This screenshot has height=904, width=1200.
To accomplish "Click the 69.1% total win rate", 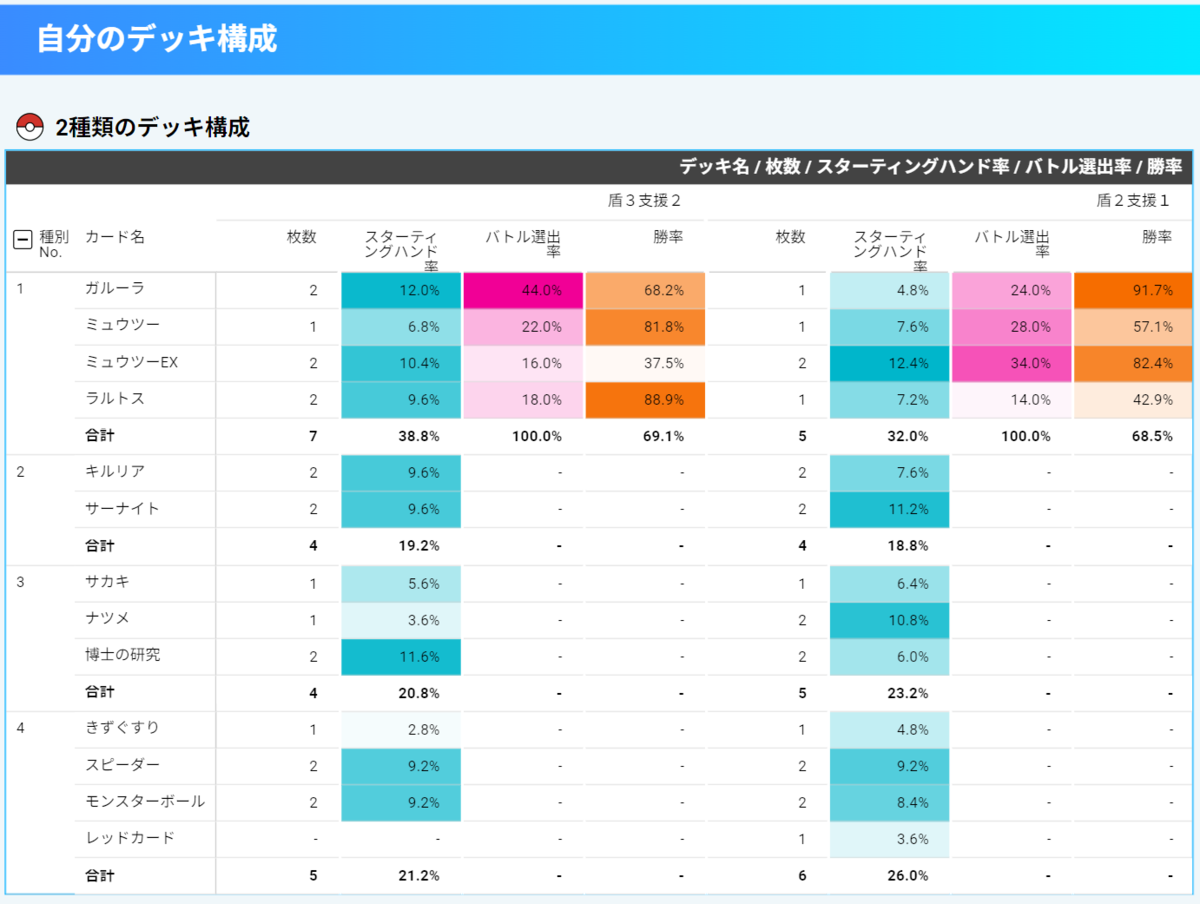I will click(x=665, y=437).
